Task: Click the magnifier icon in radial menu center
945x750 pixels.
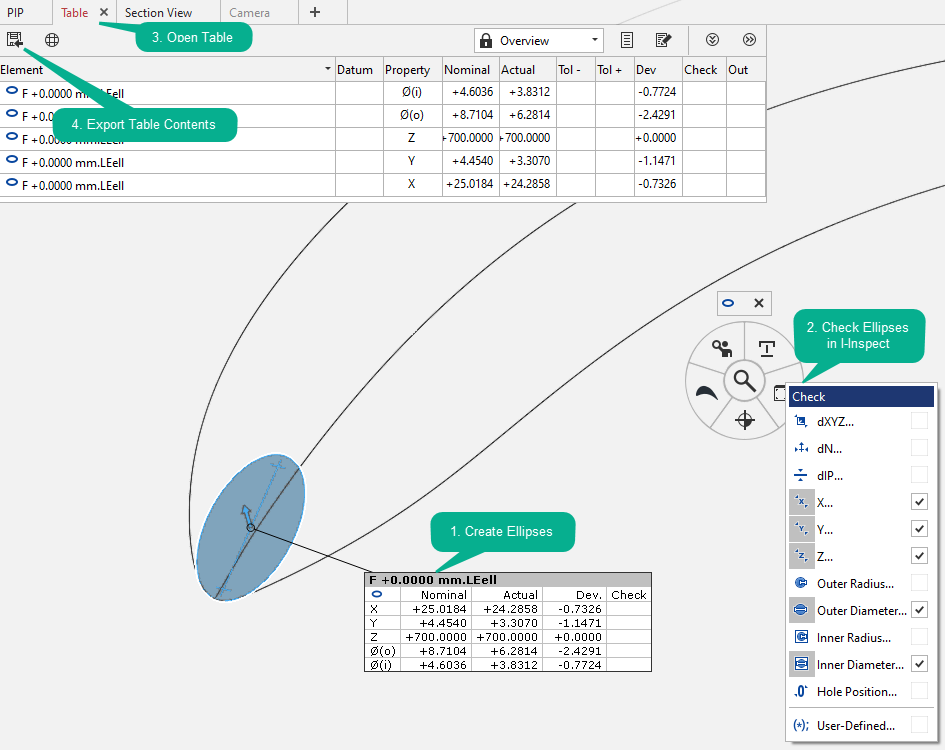Action: pyautogui.click(x=743, y=380)
